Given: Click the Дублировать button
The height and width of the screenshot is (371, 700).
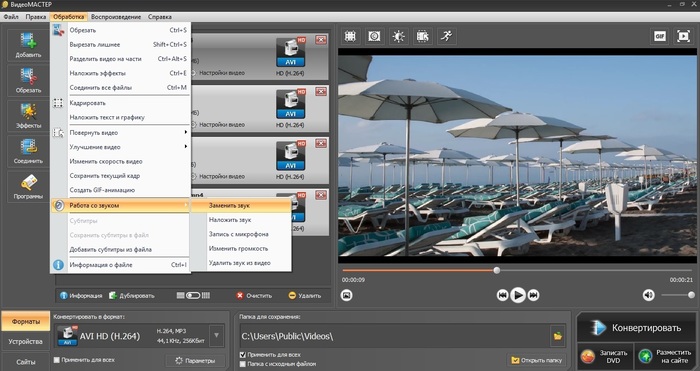Looking at the screenshot, I should click(132, 296).
